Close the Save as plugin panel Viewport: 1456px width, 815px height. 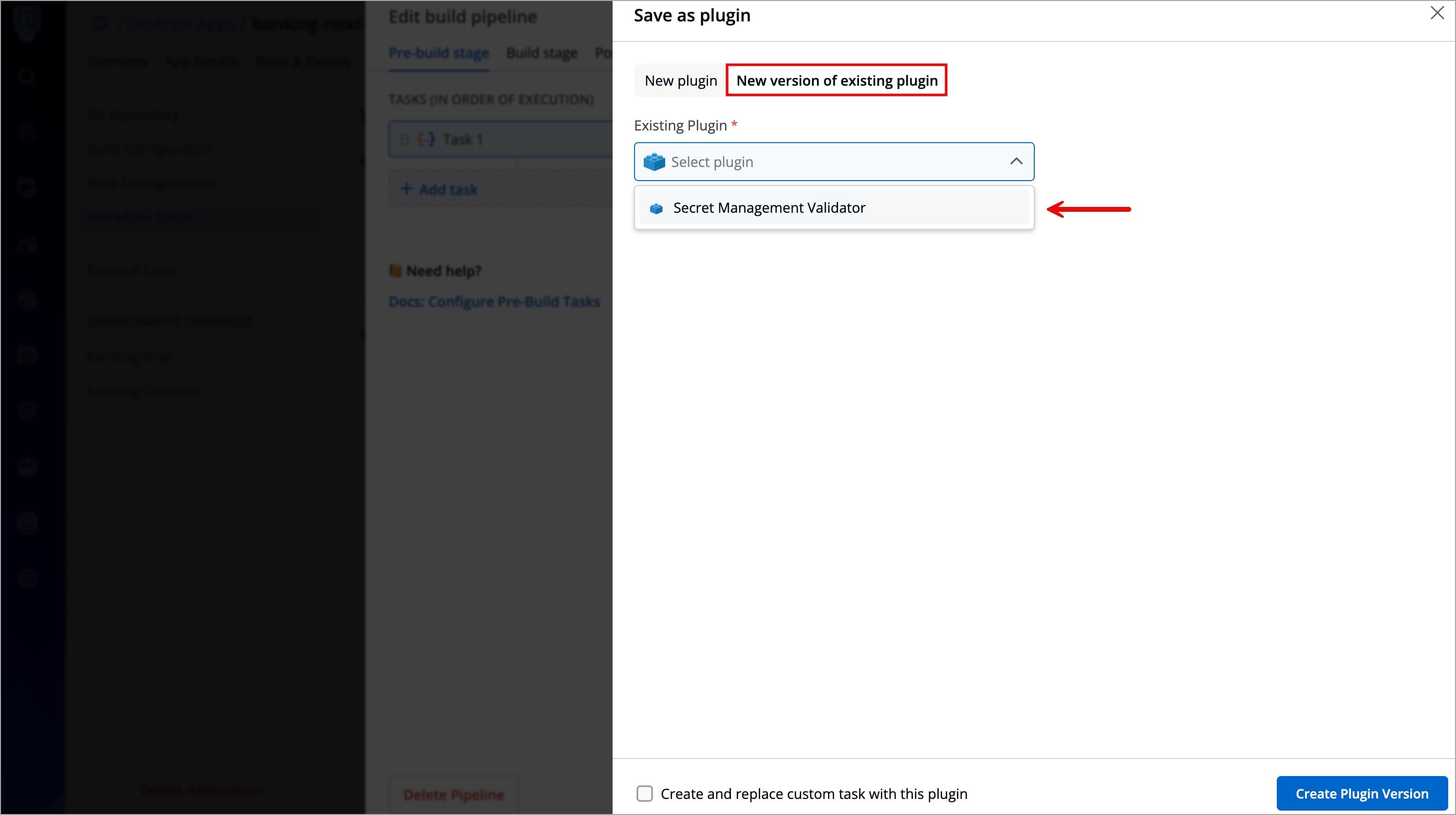(1436, 13)
